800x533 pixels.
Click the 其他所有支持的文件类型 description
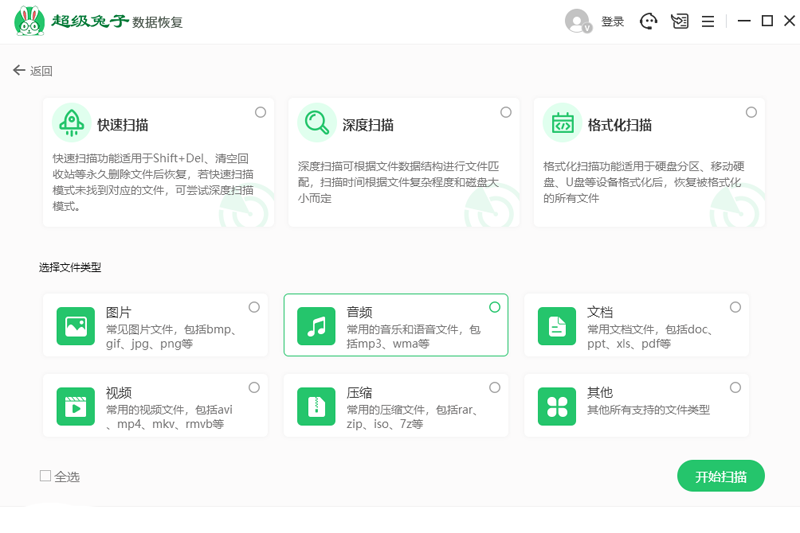(648, 410)
